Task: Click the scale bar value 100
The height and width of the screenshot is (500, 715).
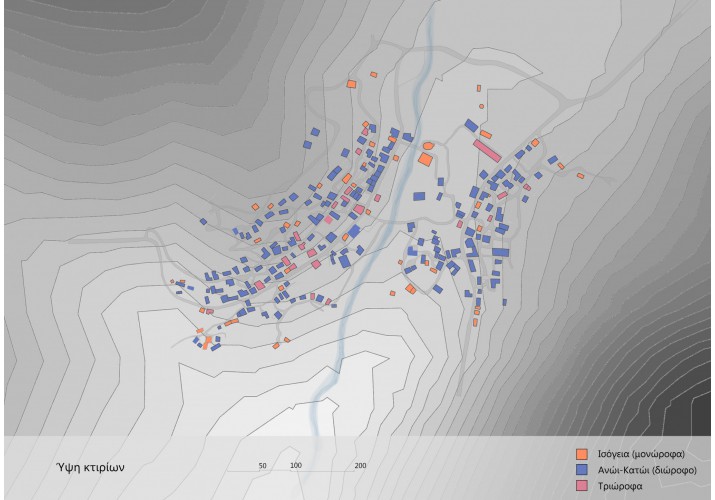Action: pyautogui.click(x=296, y=465)
